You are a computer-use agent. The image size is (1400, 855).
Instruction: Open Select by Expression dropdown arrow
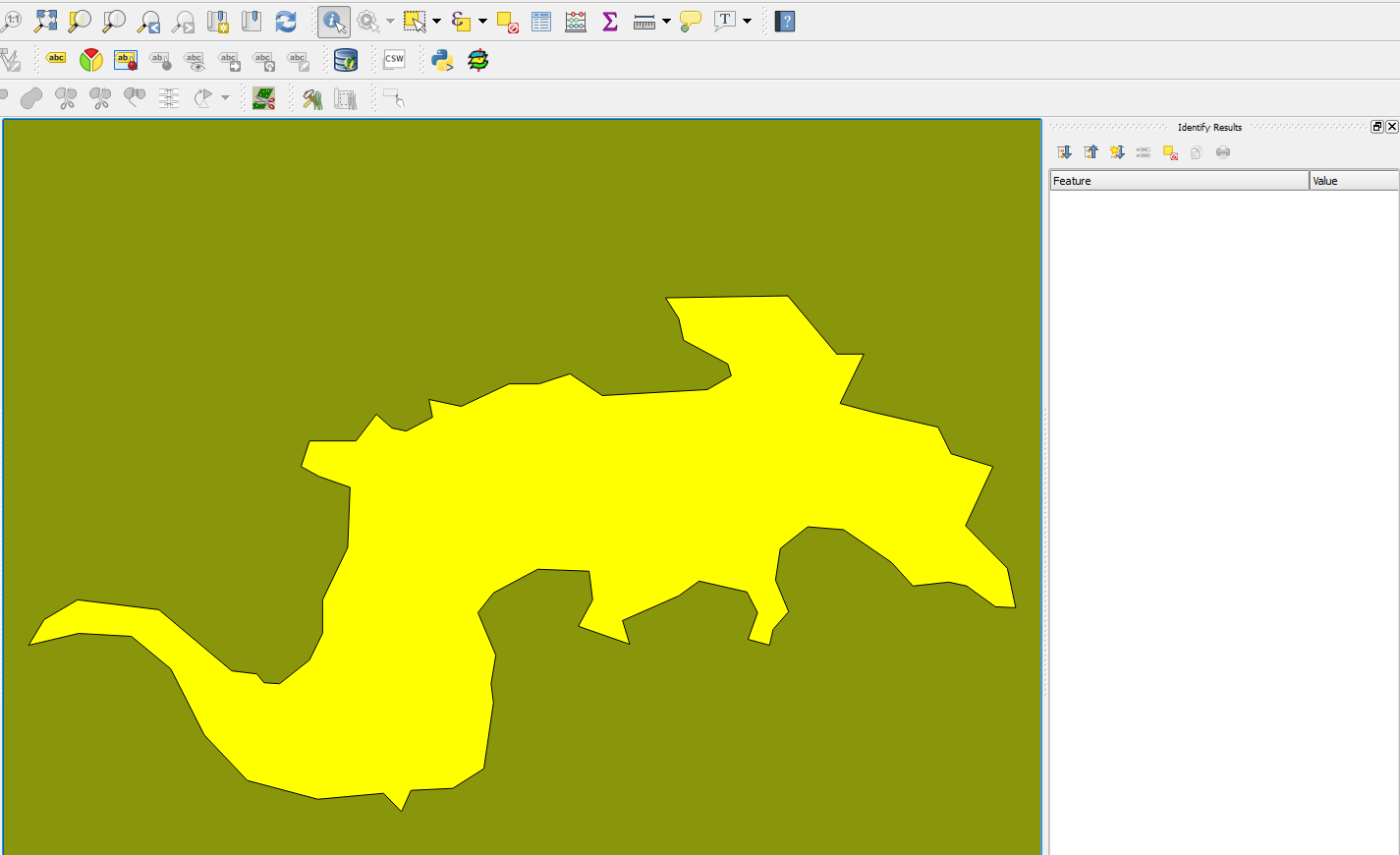(x=482, y=21)
